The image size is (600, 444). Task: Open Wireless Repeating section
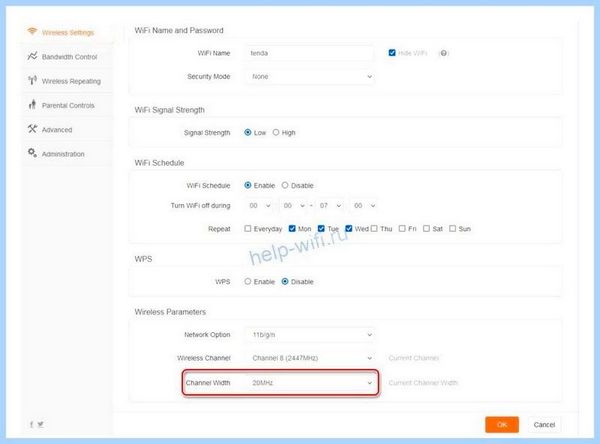(x=67, y=81)
